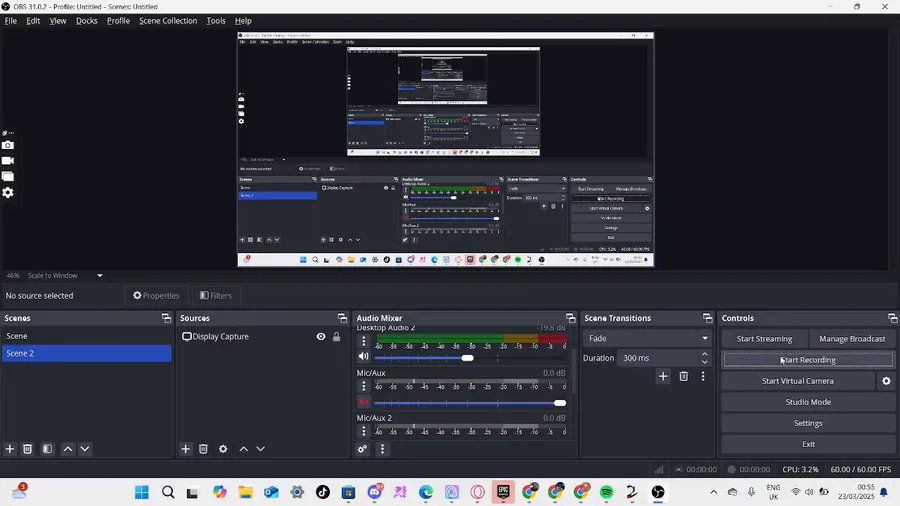Enable Studio Mode
900x506 pixels.
[x=808, y=402]
